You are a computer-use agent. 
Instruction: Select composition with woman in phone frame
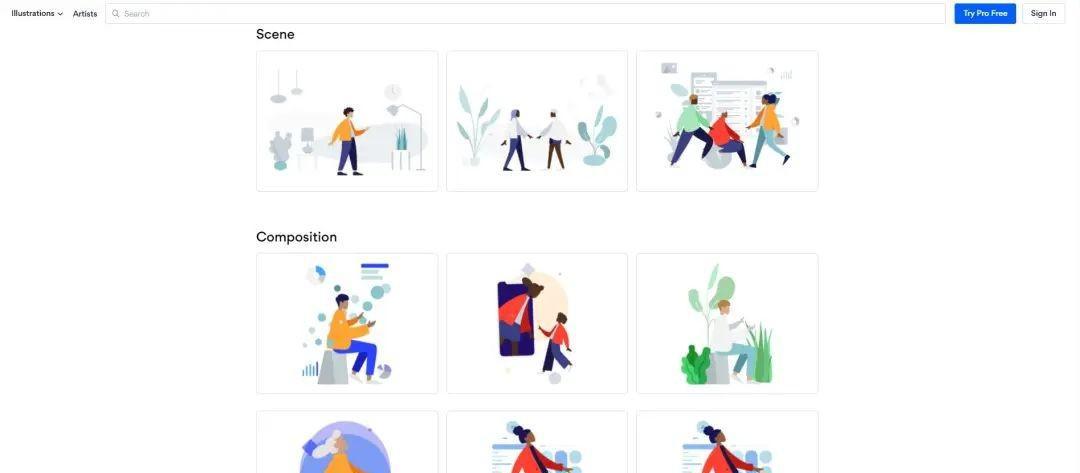pos(537,324)
